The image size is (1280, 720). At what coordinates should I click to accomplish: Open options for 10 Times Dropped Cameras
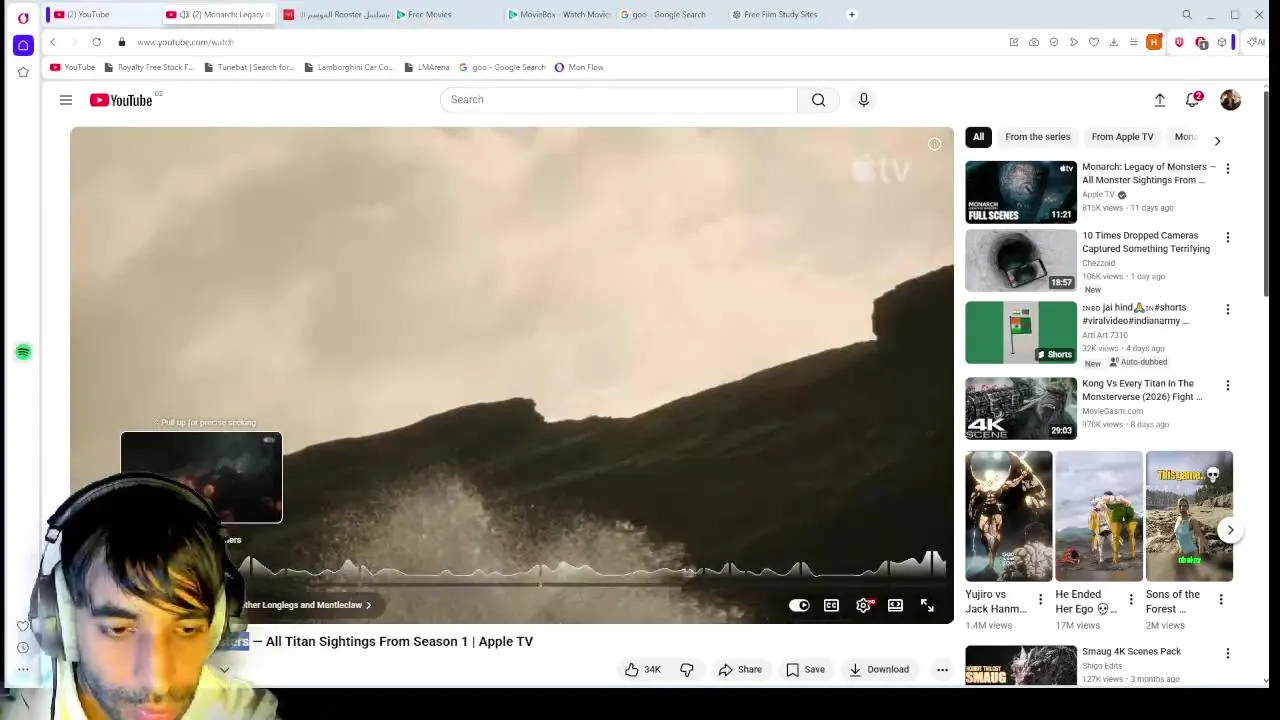click(x=1228, y=238)
